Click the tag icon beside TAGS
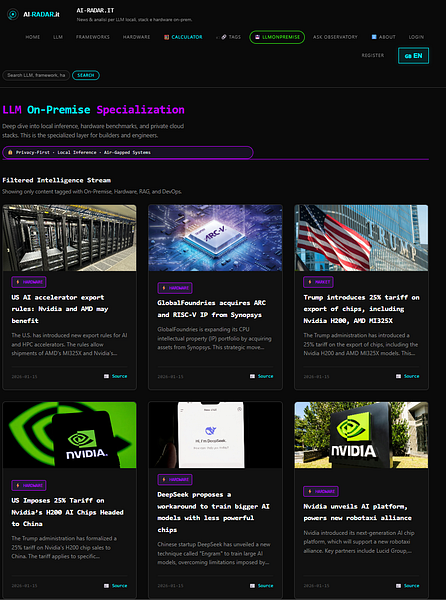 click(224, 37)
